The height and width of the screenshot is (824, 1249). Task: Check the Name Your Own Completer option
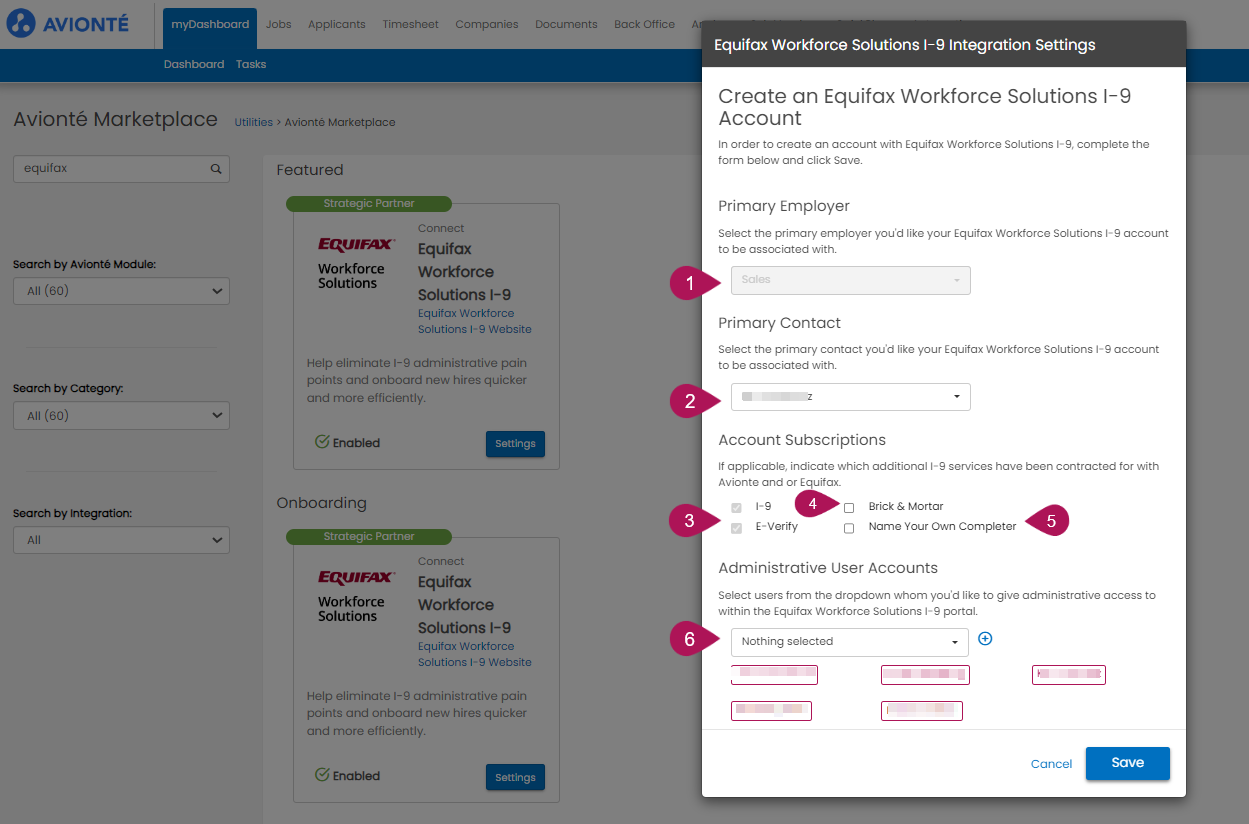click(849, 528)
